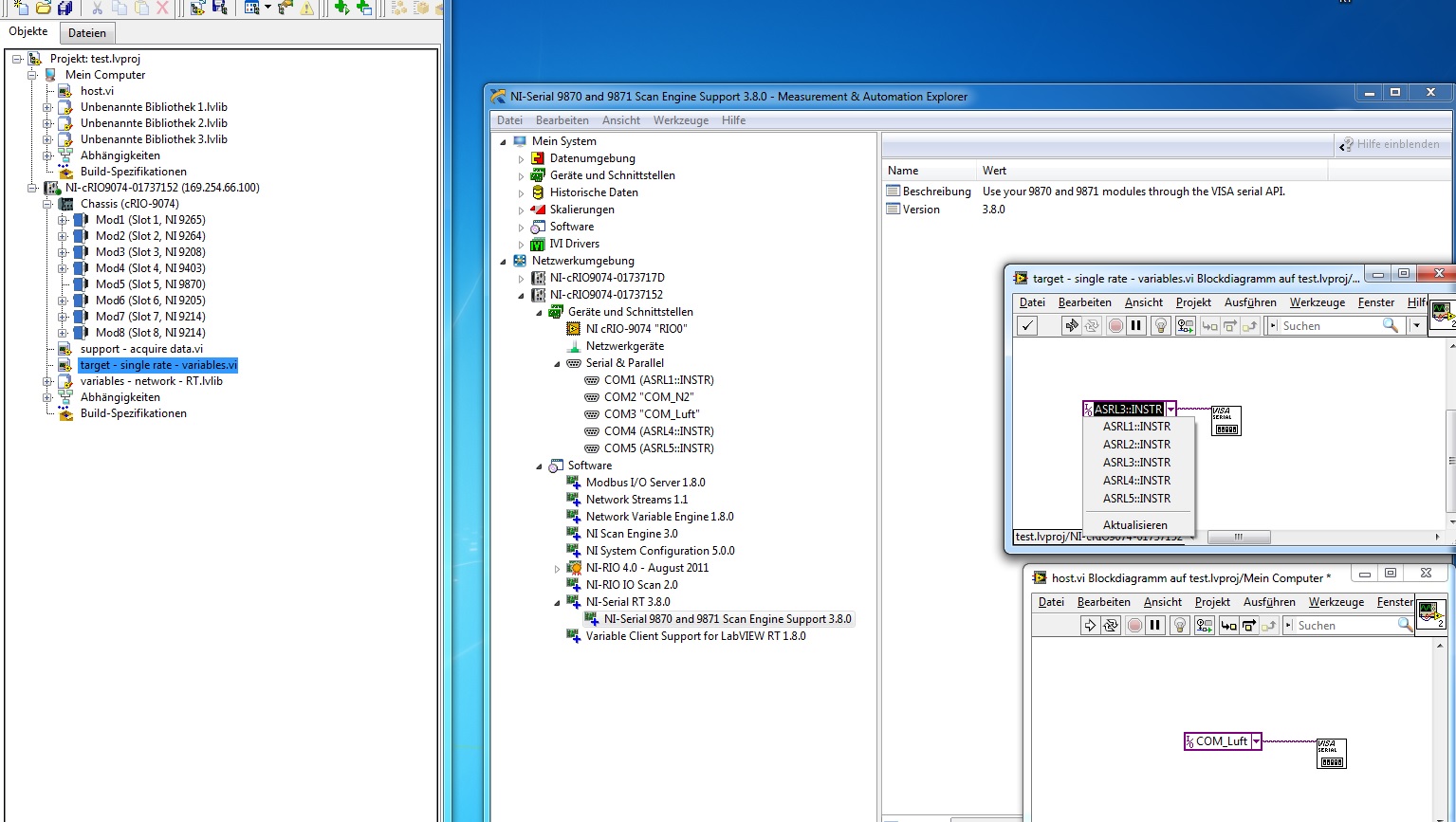Switch to the Dateien tab
1456x822 pixels.
87,33
